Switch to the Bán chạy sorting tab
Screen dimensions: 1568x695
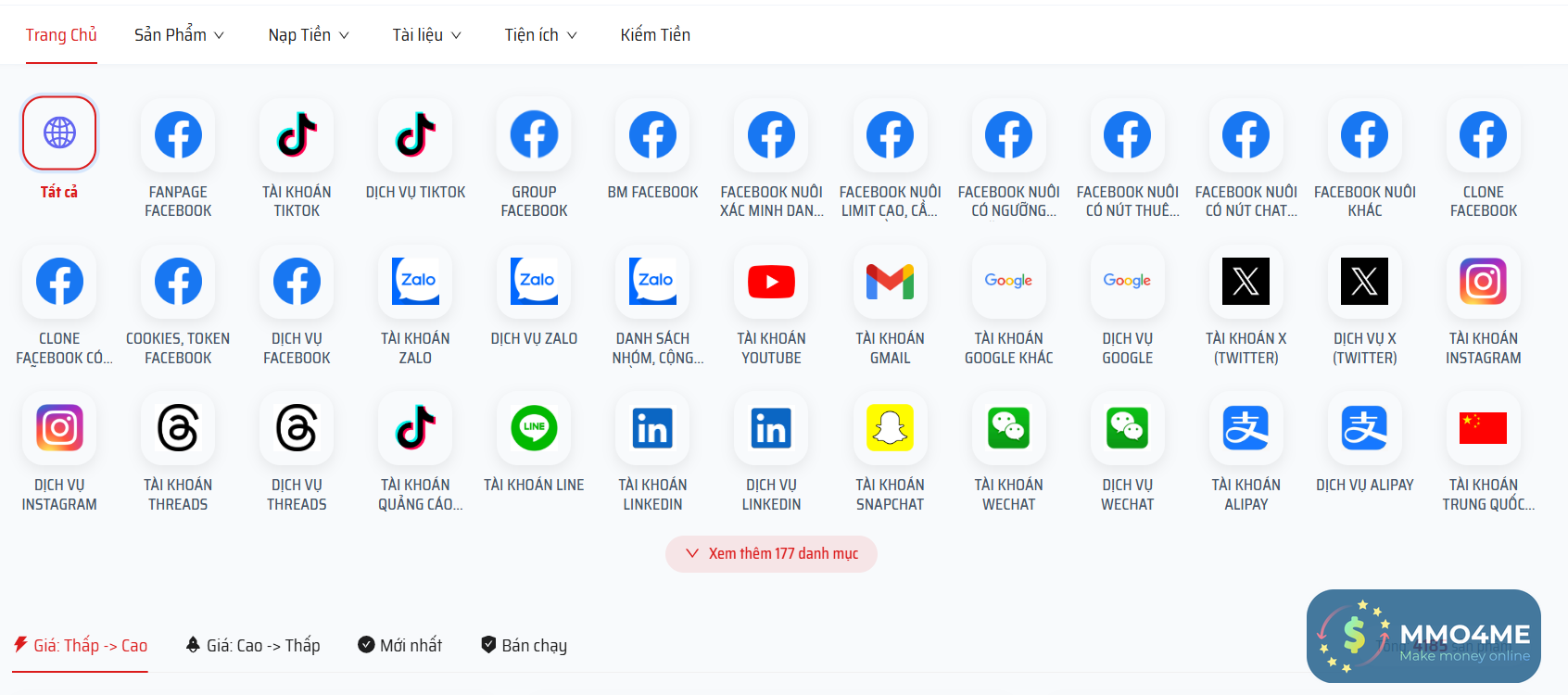(524, 645)
